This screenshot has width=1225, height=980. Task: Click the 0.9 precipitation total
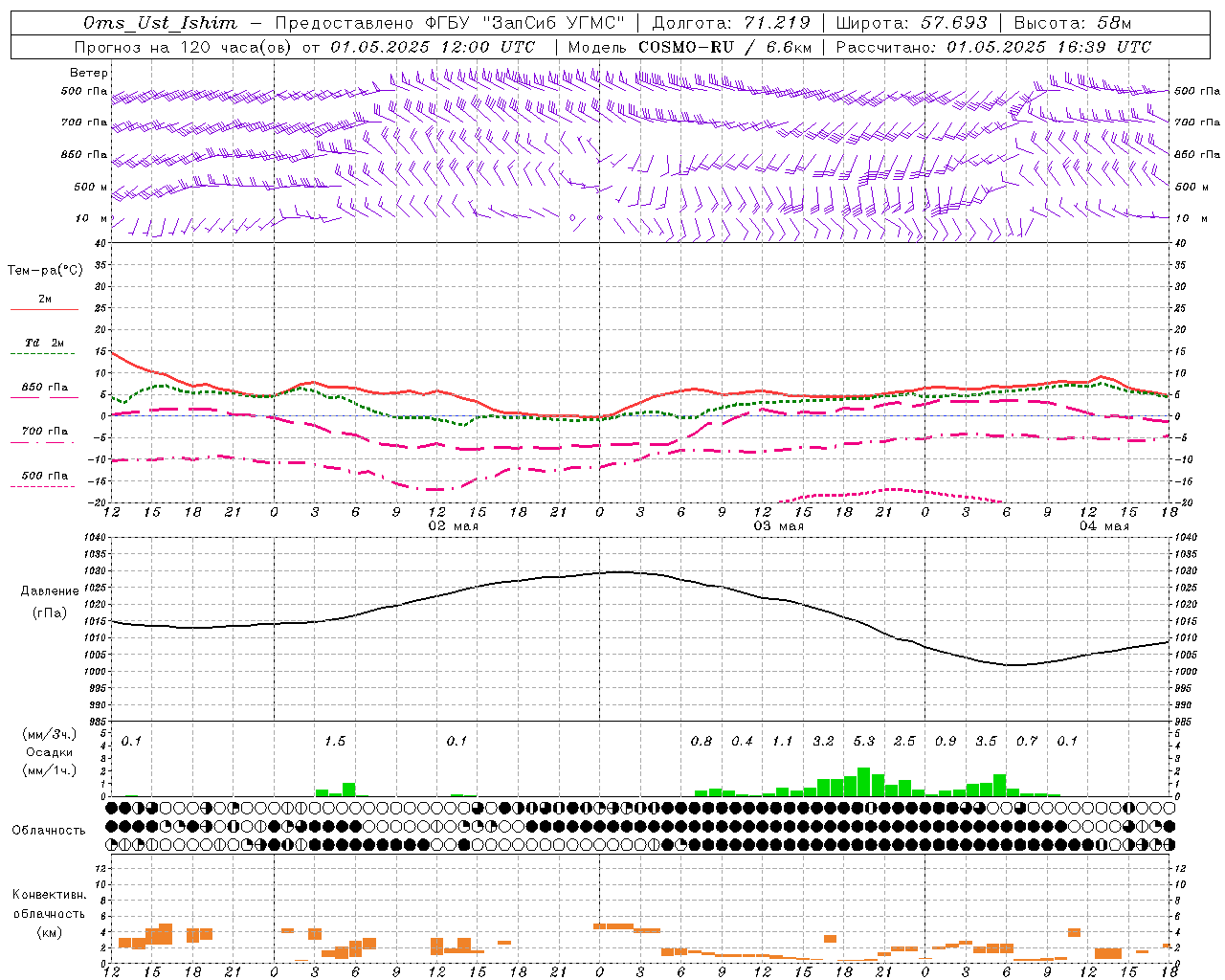pyautogui.click(x=946, y=742)
